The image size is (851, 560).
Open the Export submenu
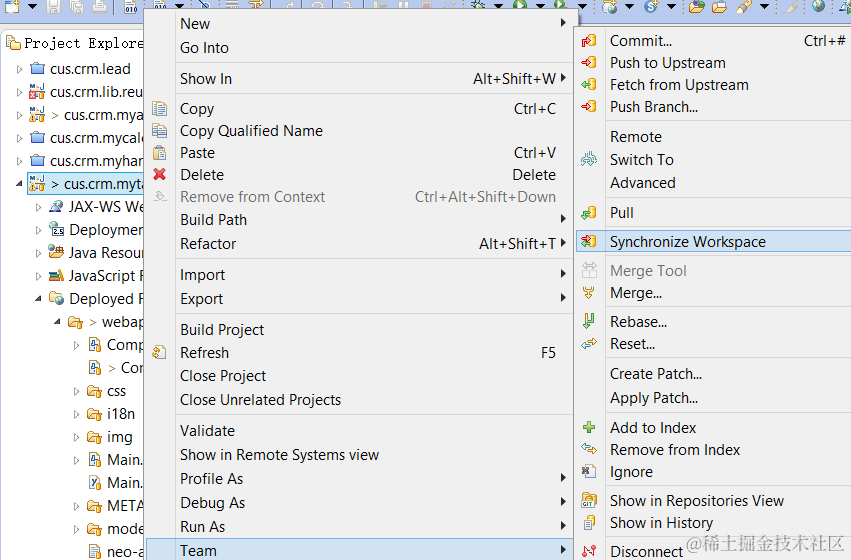374,298
